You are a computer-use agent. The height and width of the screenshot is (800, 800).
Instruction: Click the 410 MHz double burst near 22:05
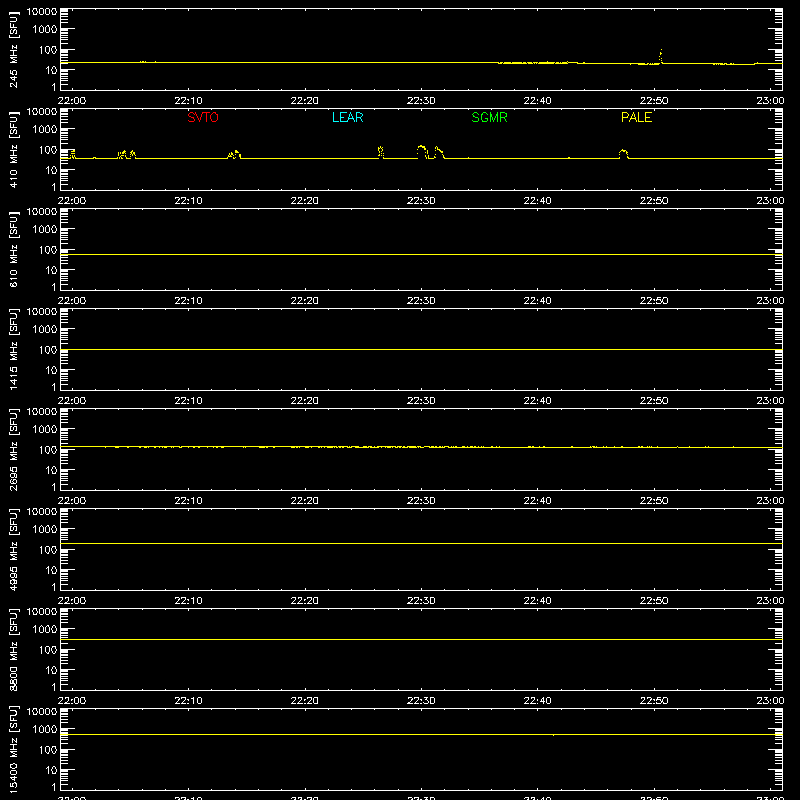tap(127, 154)
